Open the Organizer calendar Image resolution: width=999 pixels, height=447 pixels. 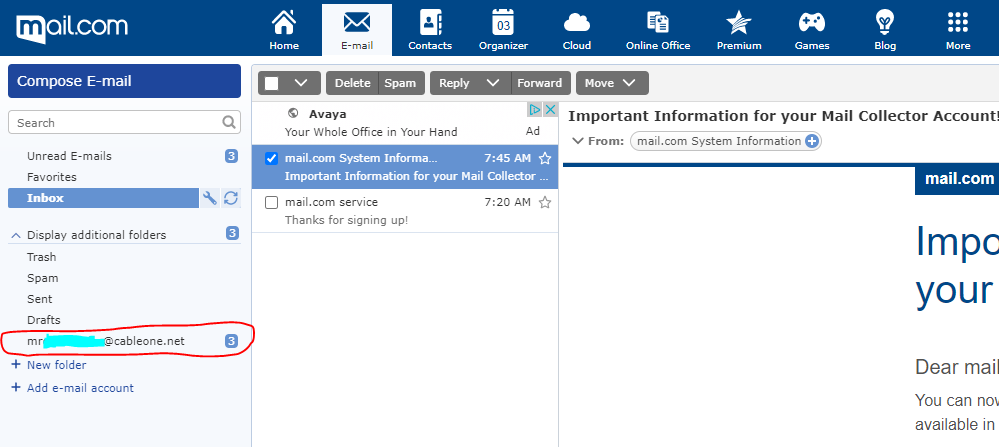(x=503, y=30)
